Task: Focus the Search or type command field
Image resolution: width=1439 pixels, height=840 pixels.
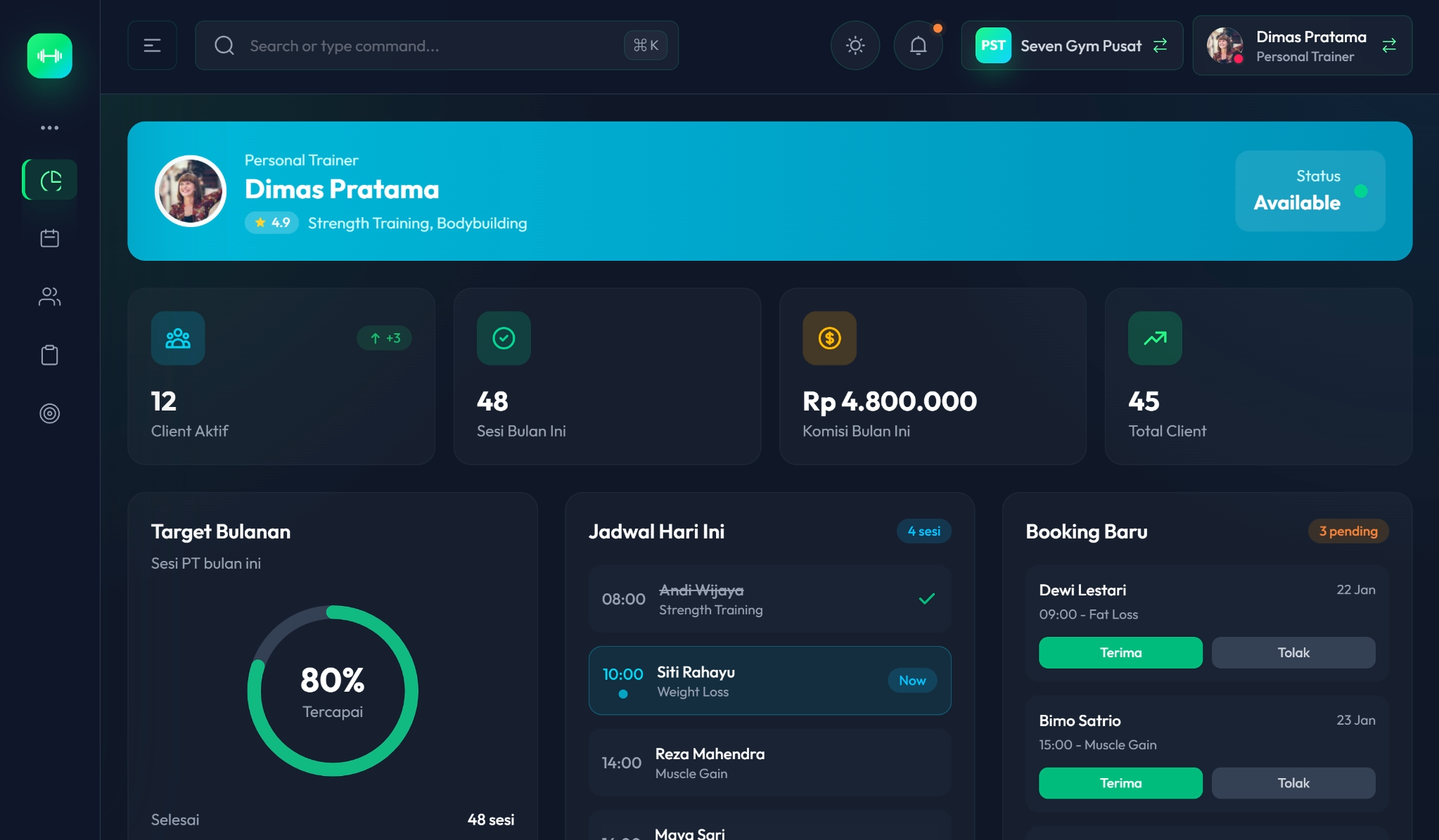Action: (437, 46)
